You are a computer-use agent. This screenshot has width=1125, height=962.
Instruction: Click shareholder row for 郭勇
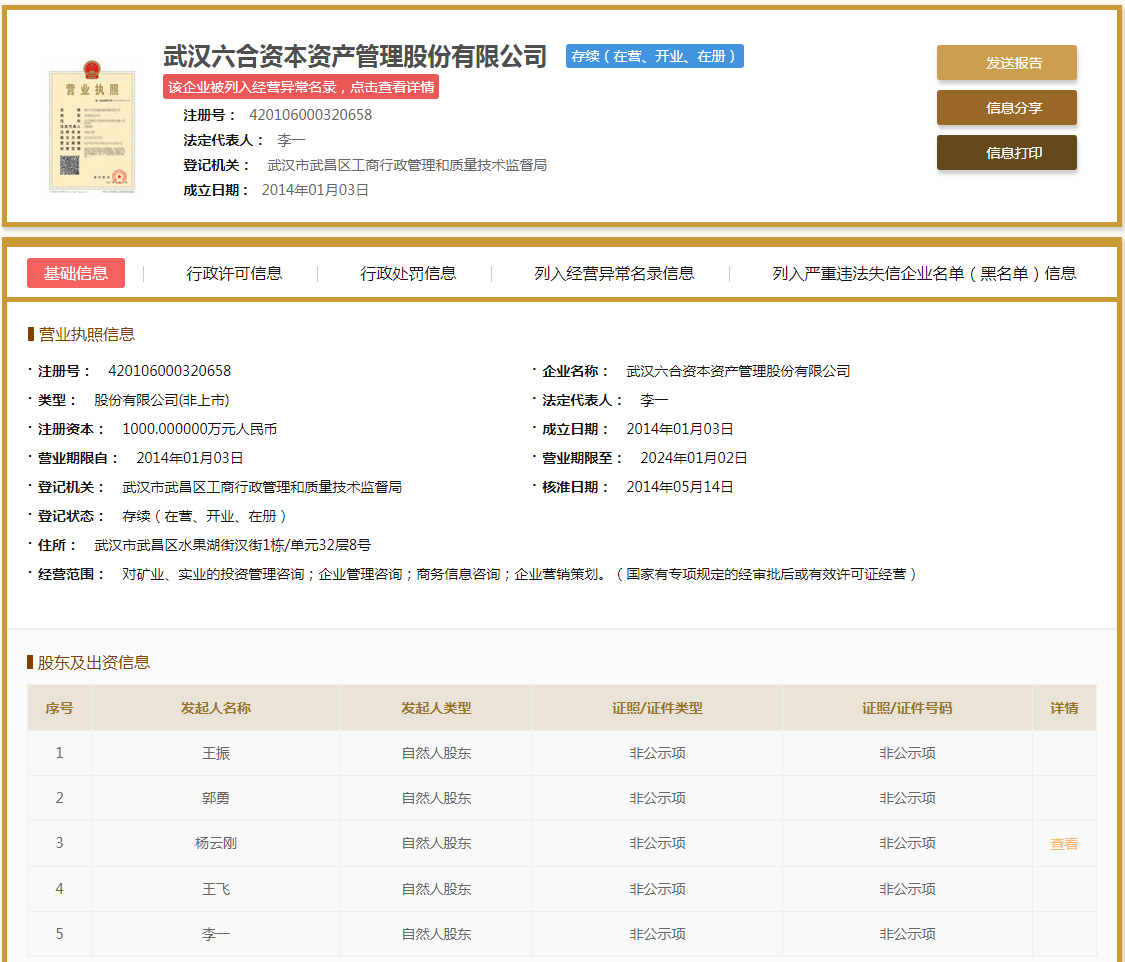(x=216, y=797)
